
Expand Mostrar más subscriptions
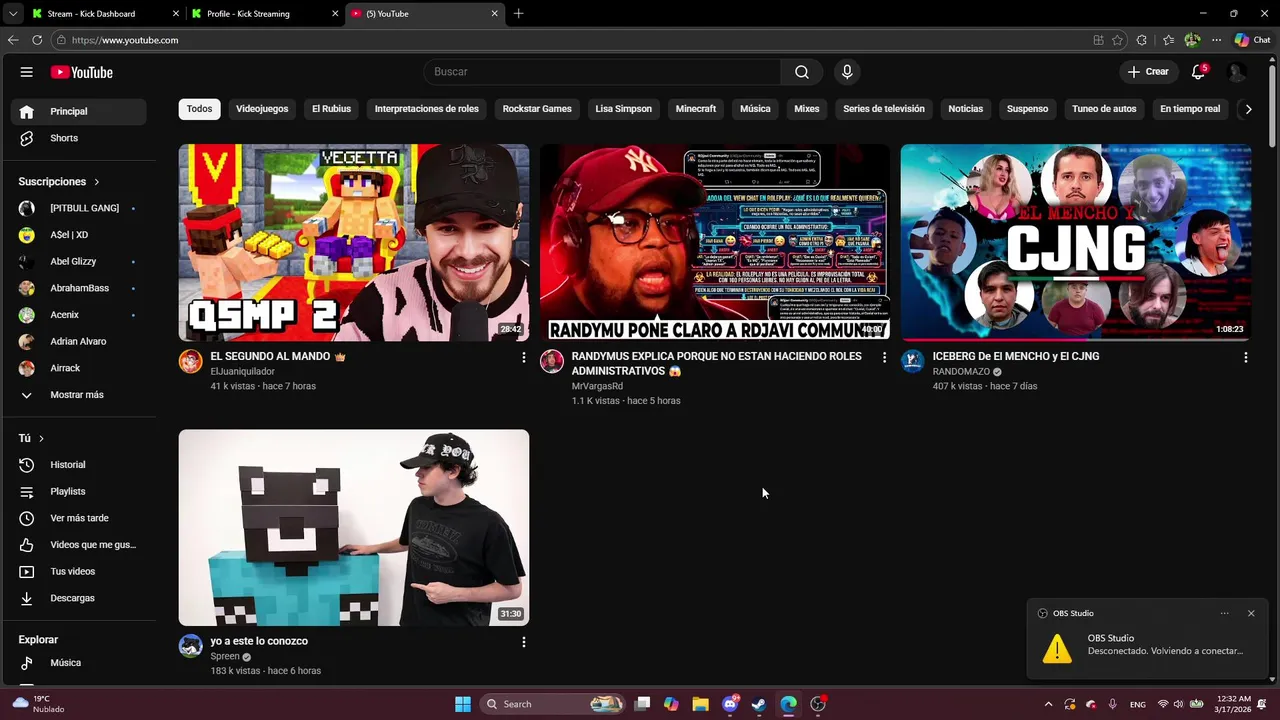(79, 395)
